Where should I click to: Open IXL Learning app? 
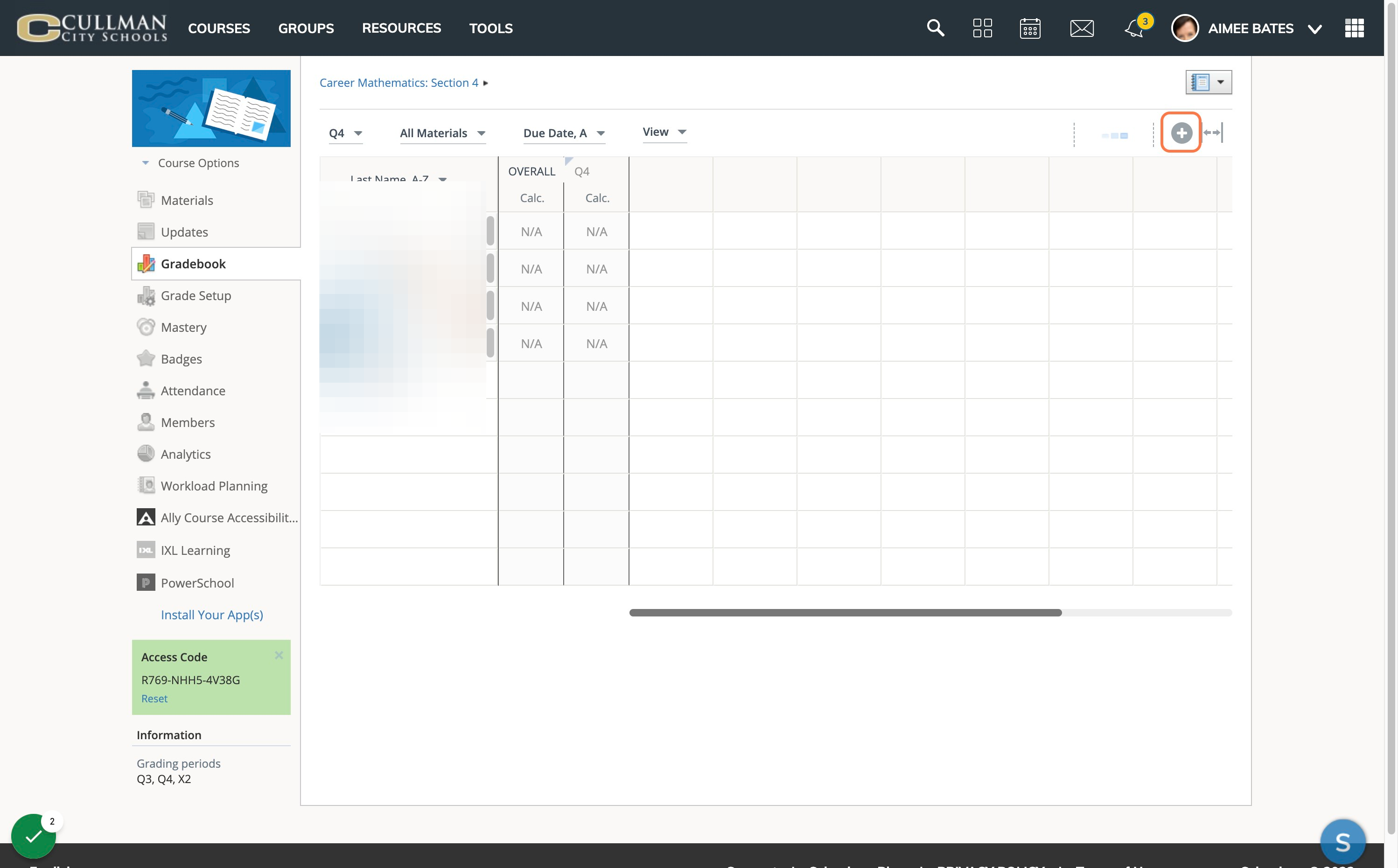(x=184, y=550)
